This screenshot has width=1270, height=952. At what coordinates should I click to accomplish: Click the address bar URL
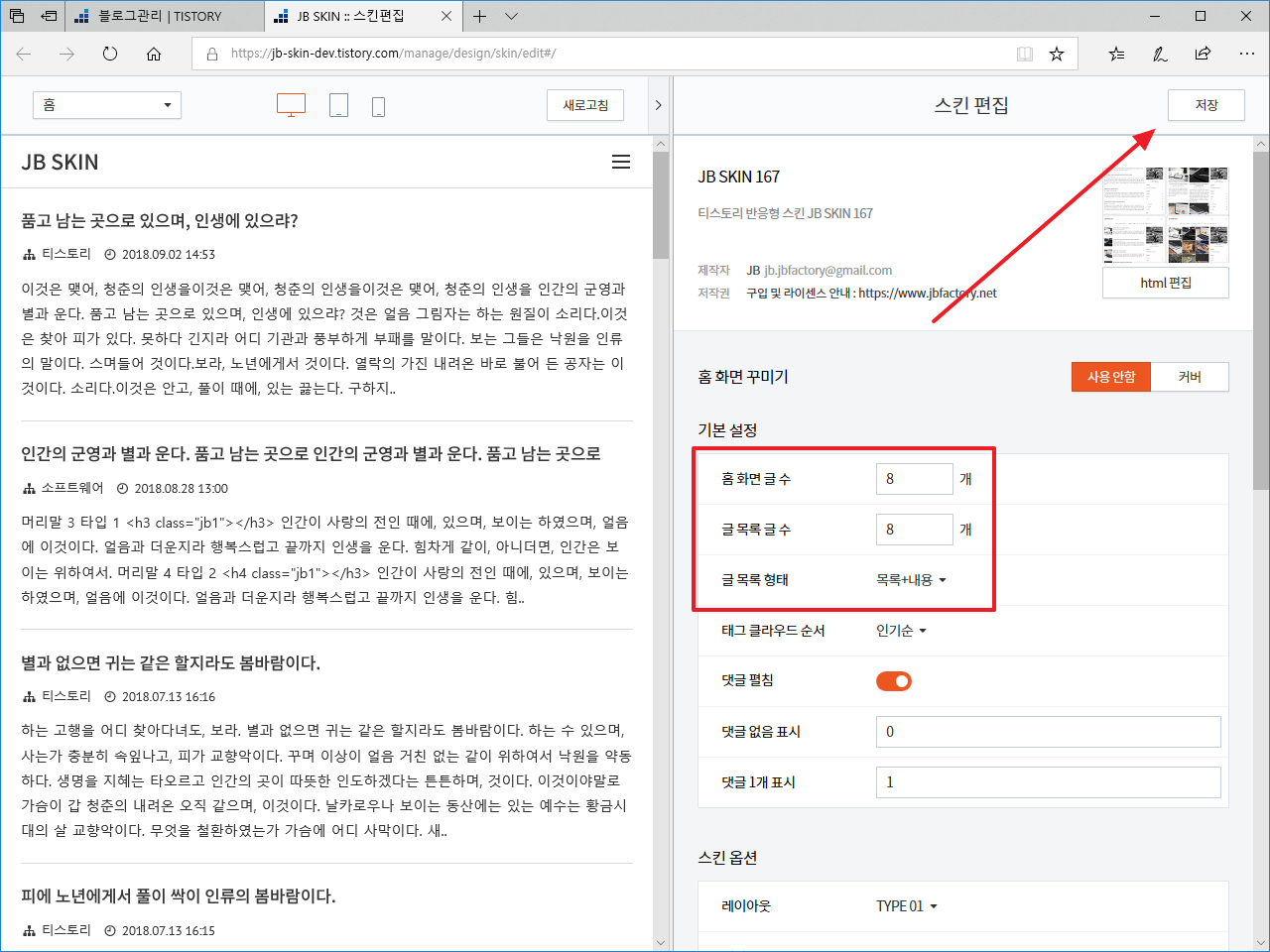(393, 54)
